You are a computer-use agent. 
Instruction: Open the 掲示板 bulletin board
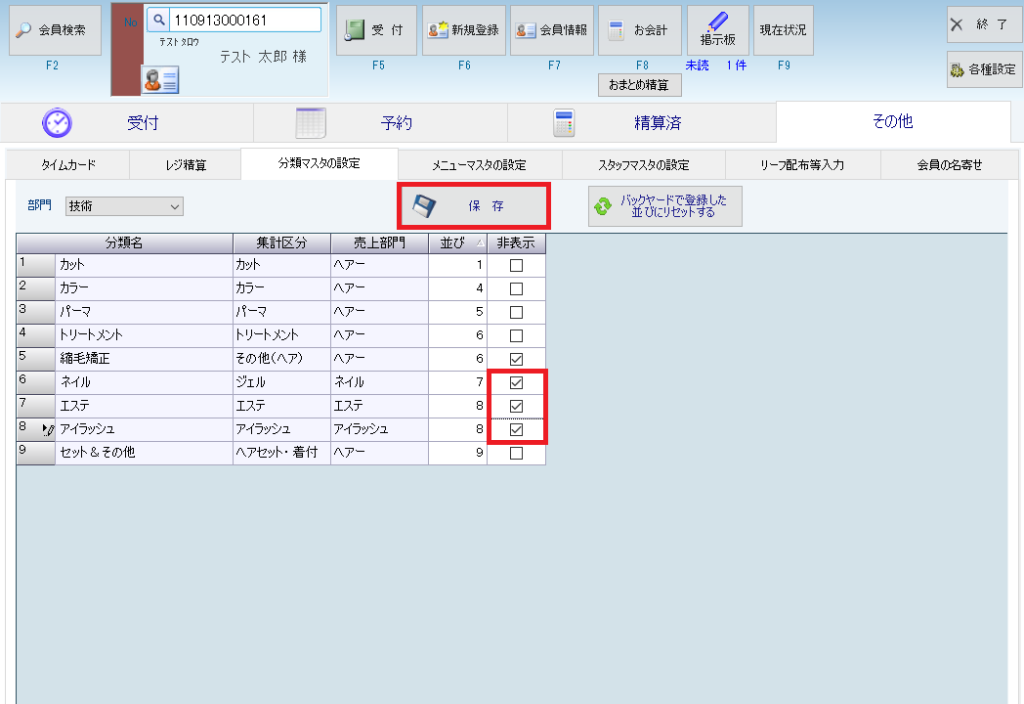717,30
